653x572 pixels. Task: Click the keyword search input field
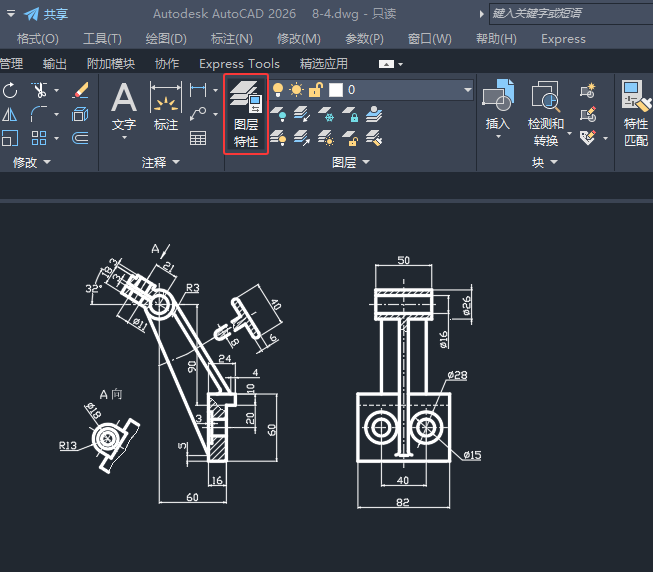coord(571,14)
